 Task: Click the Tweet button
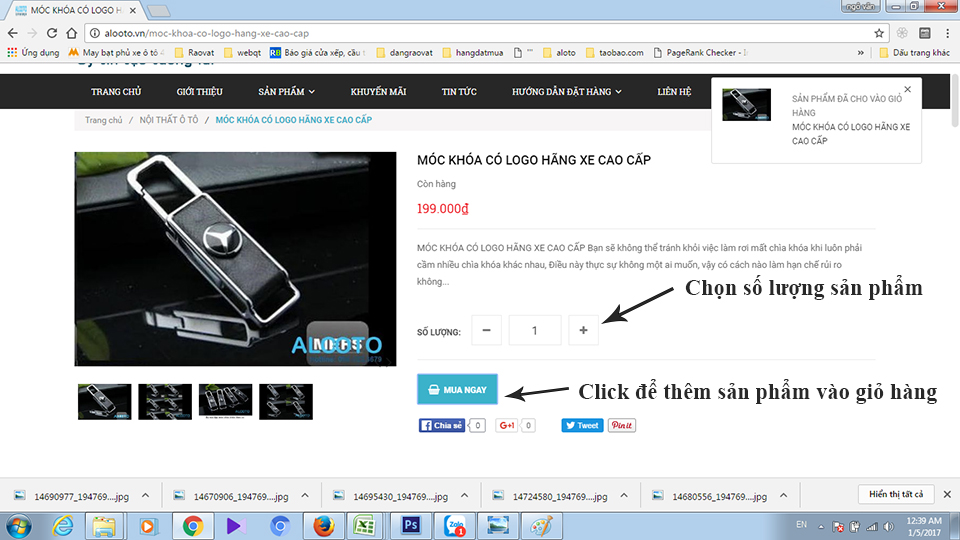582,426
